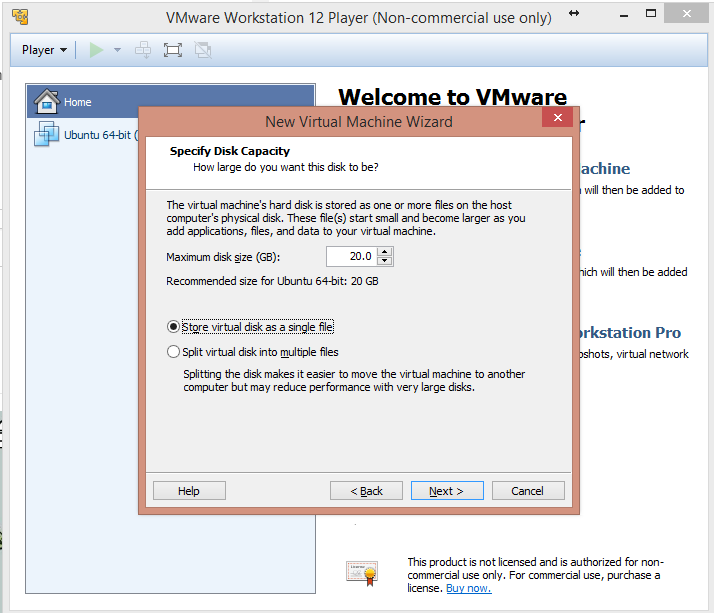The width and height of the screenshot is (714, 613).
Task: Click the Maximum disk size input field
Action: point(351,256)
